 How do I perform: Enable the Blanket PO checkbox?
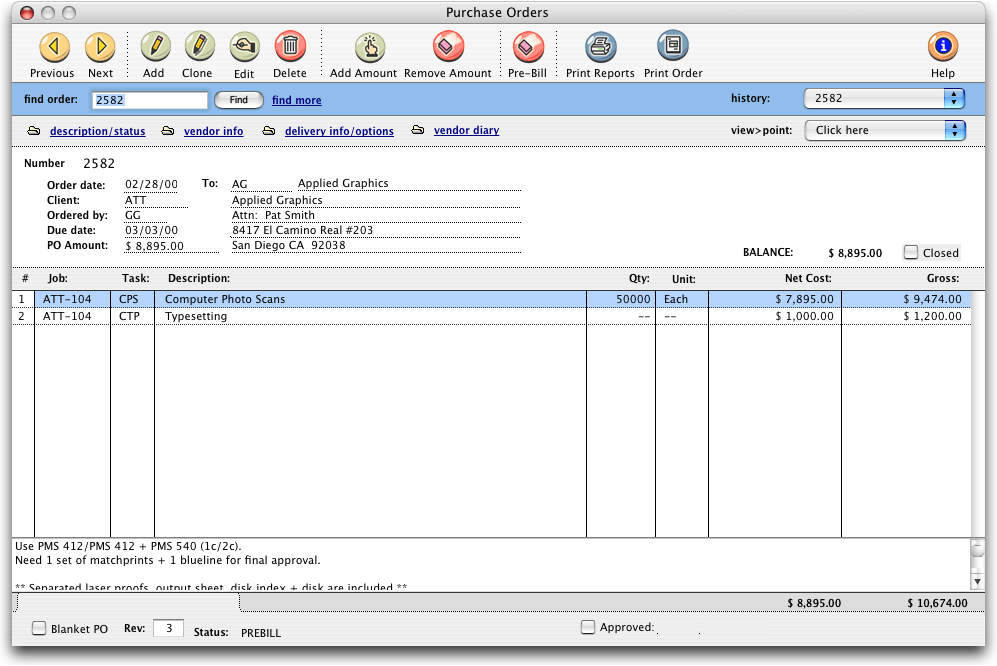pos(39,628)
